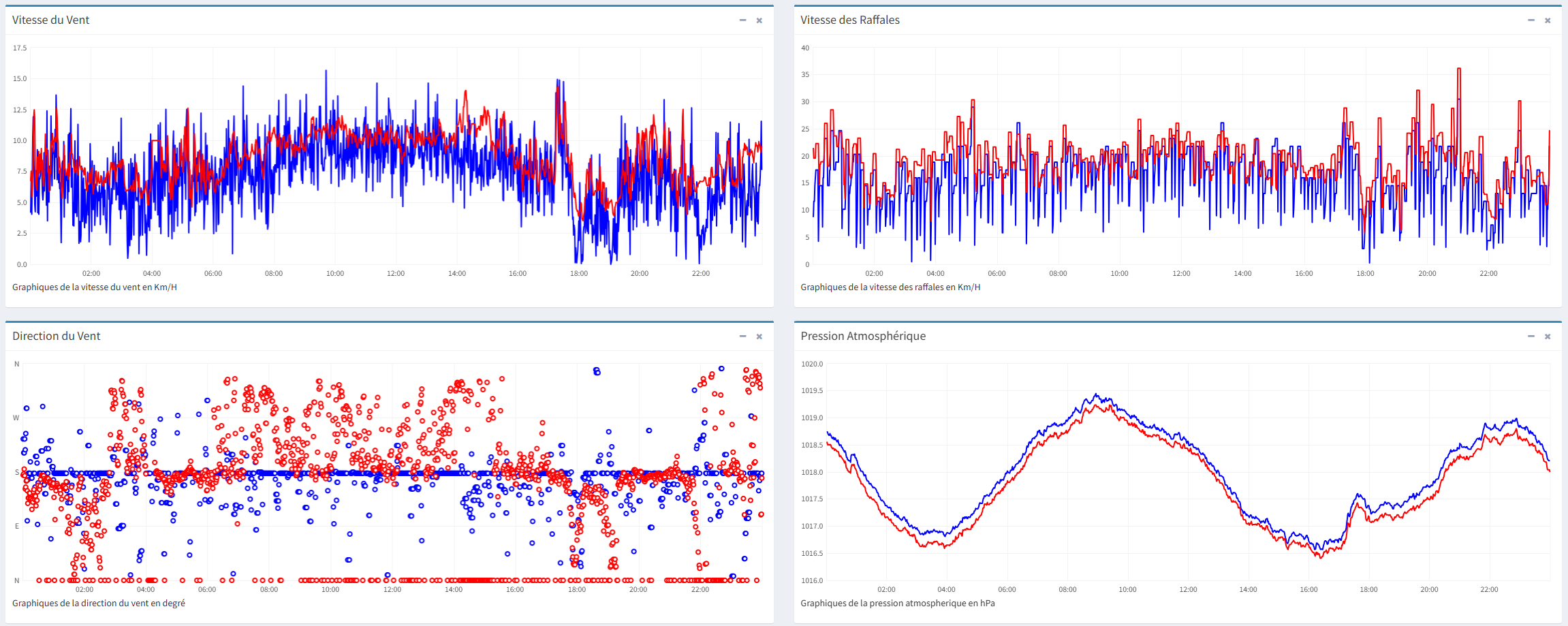The image size is (1568, 626).
Task: Select the 'Pression Atmosphérique' heading
Action: [862, 337]
